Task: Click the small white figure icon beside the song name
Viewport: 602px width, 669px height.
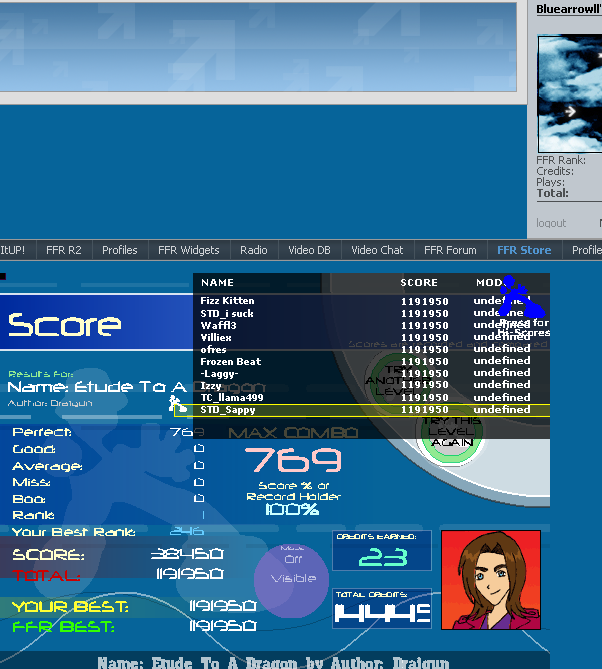Action: pos(177,403)
